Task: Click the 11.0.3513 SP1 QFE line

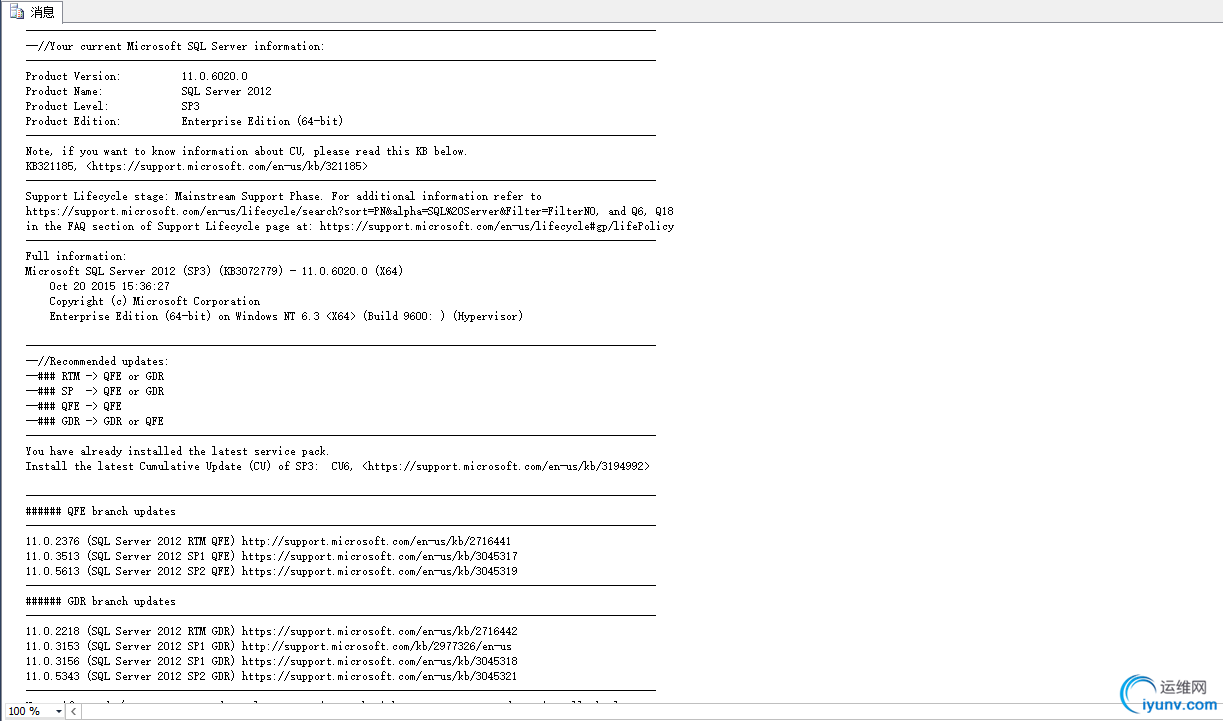Action: (271, 556)
